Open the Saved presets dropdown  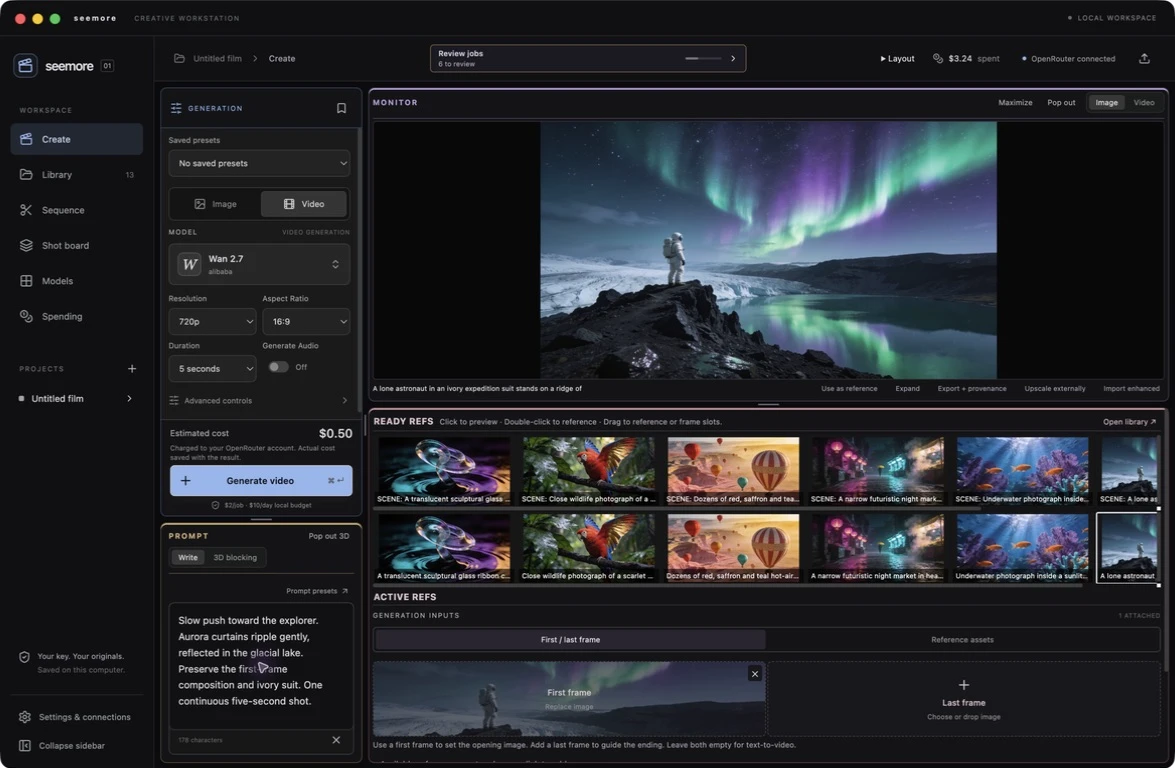point(259,163)
